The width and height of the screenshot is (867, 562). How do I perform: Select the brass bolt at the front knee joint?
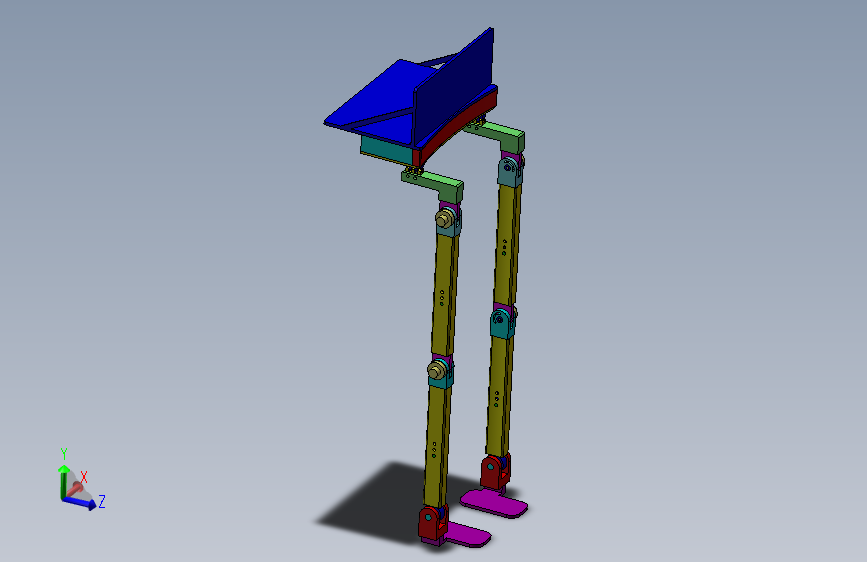pyautogui.click(x=437, y=370)
